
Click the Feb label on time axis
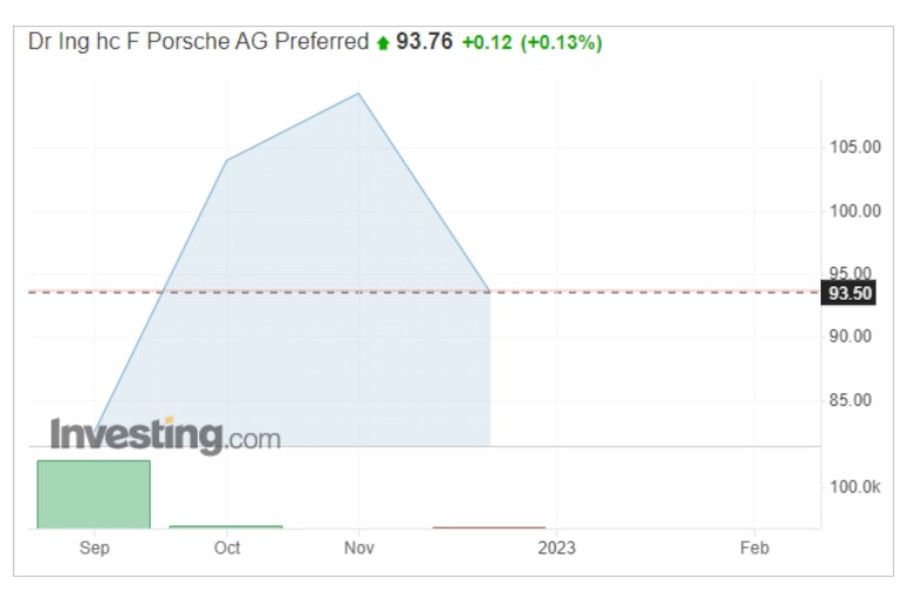coord(754,548)
